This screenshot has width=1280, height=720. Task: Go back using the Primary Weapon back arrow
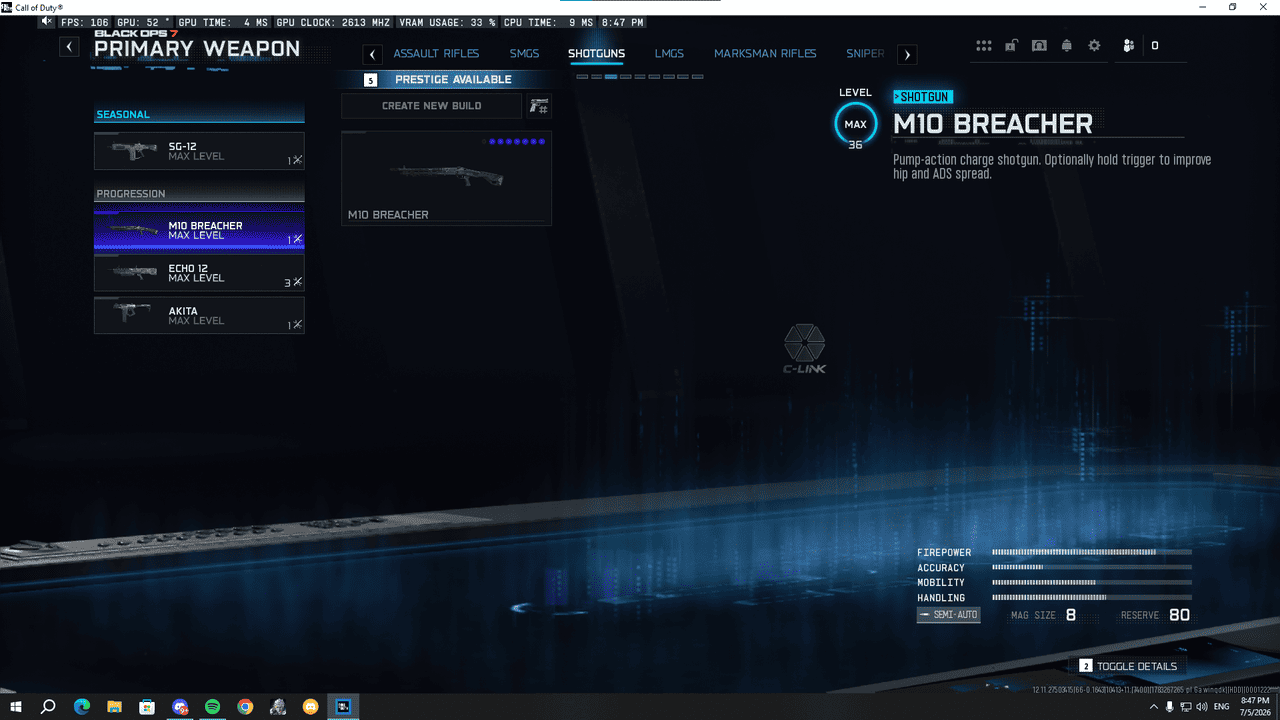click(69, 46)
